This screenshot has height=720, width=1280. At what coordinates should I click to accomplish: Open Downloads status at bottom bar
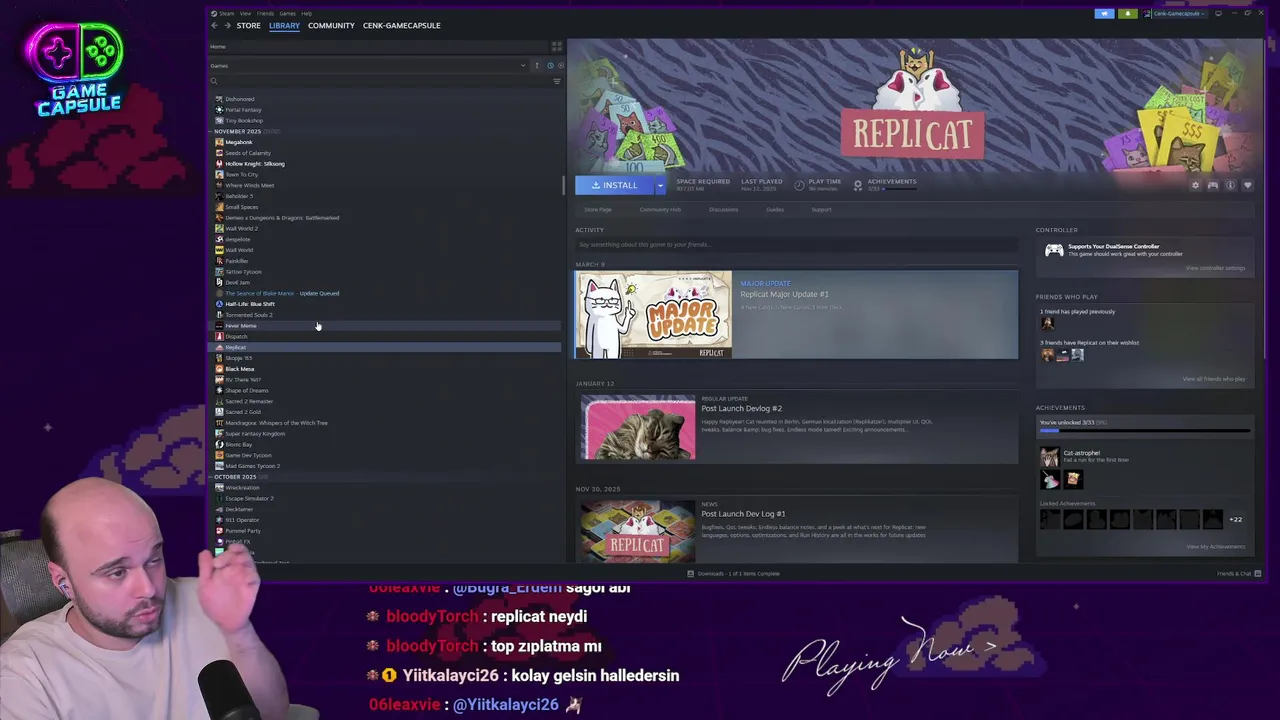pos(734,574)
